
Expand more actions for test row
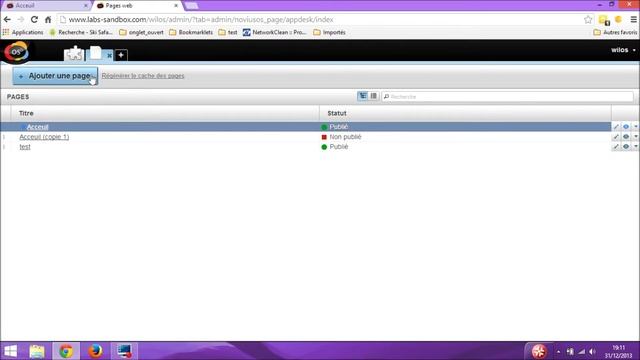pos(635,147)
